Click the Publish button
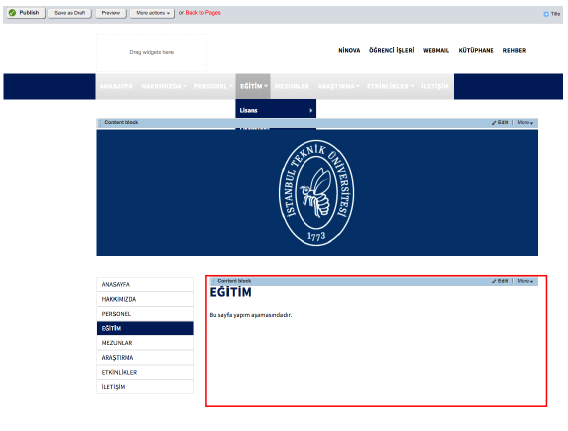The image size is (568, 431). (x=26, y=13)
